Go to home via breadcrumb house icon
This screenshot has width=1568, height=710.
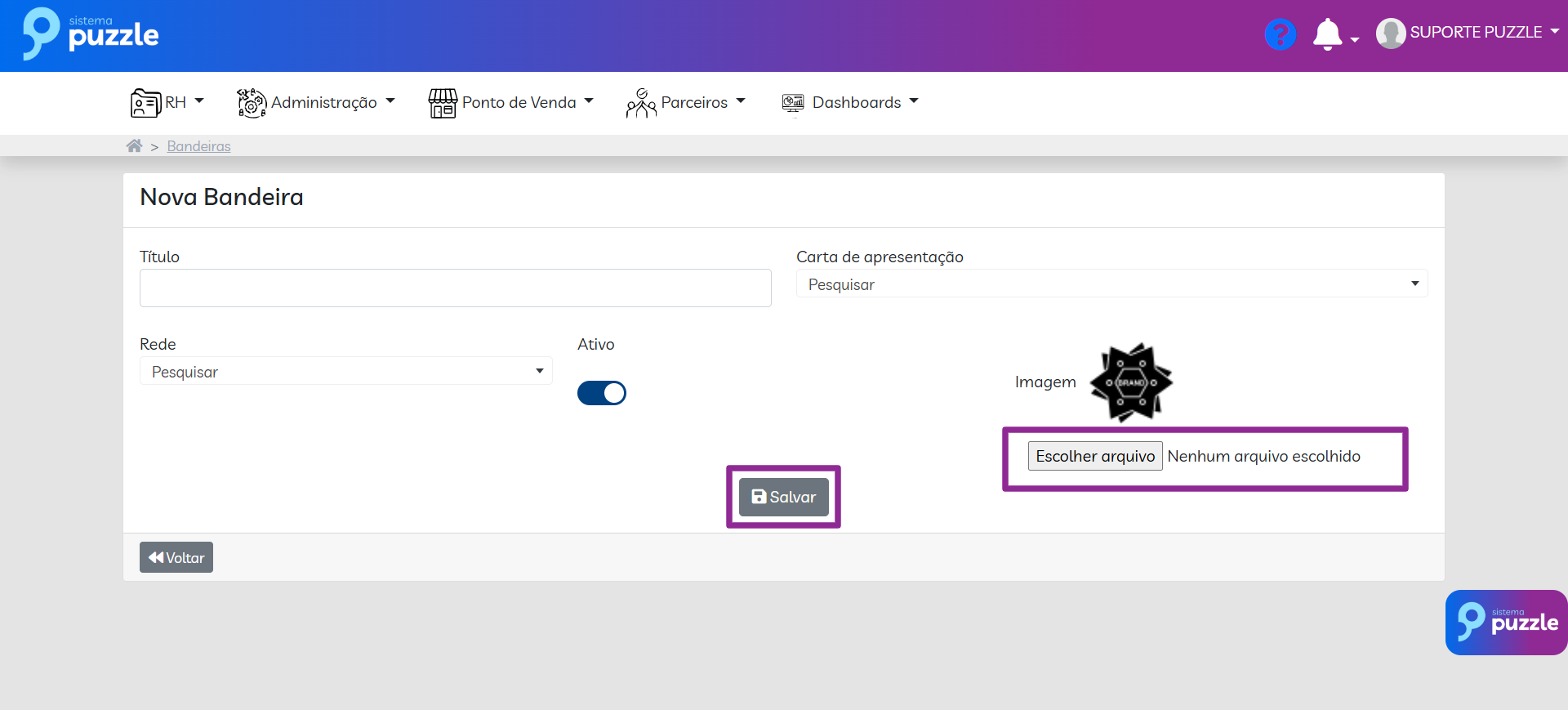[x=135, y=145]
